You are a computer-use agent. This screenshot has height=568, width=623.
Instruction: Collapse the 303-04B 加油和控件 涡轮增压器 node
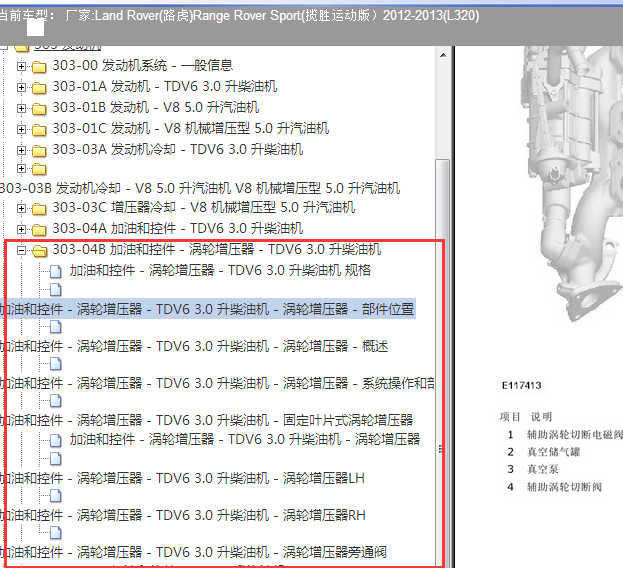(21, 251)
